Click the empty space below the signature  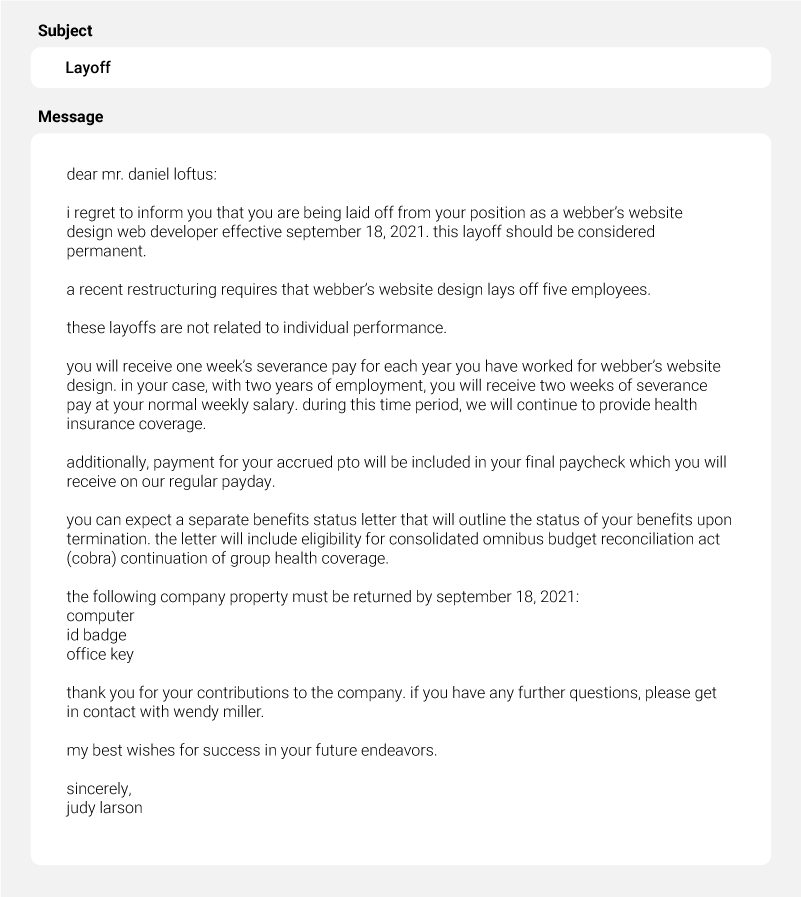[x=400, y=838]
